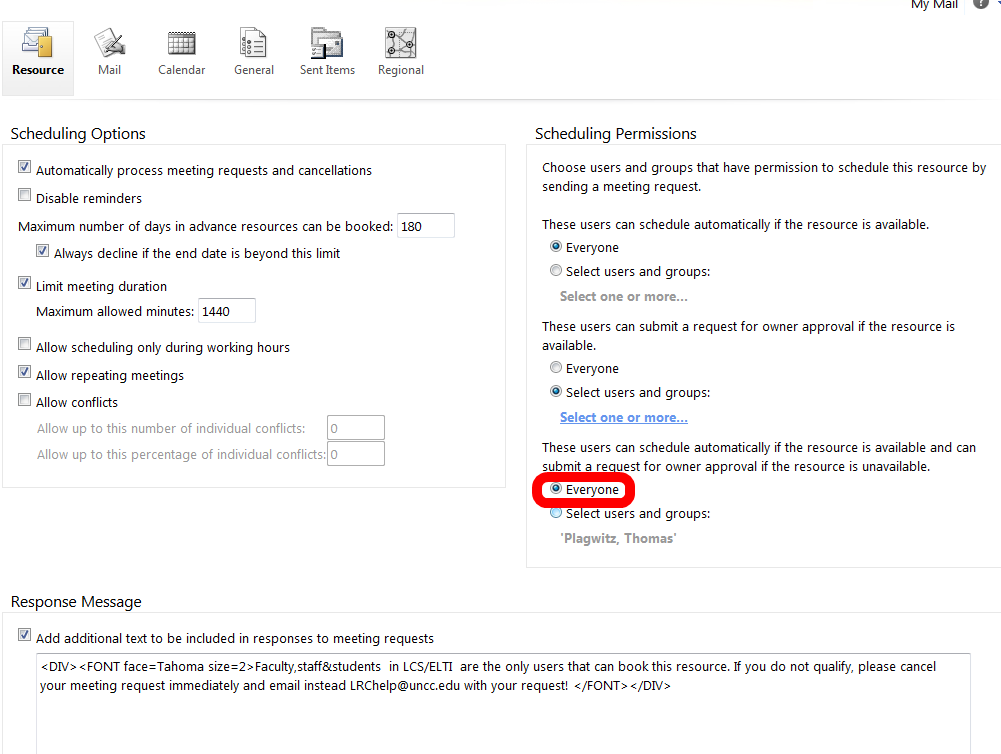Toggle Allow scheduling only during working hours
The image size is (1001, 754).
pyautogui.click(x=25, y=346)
